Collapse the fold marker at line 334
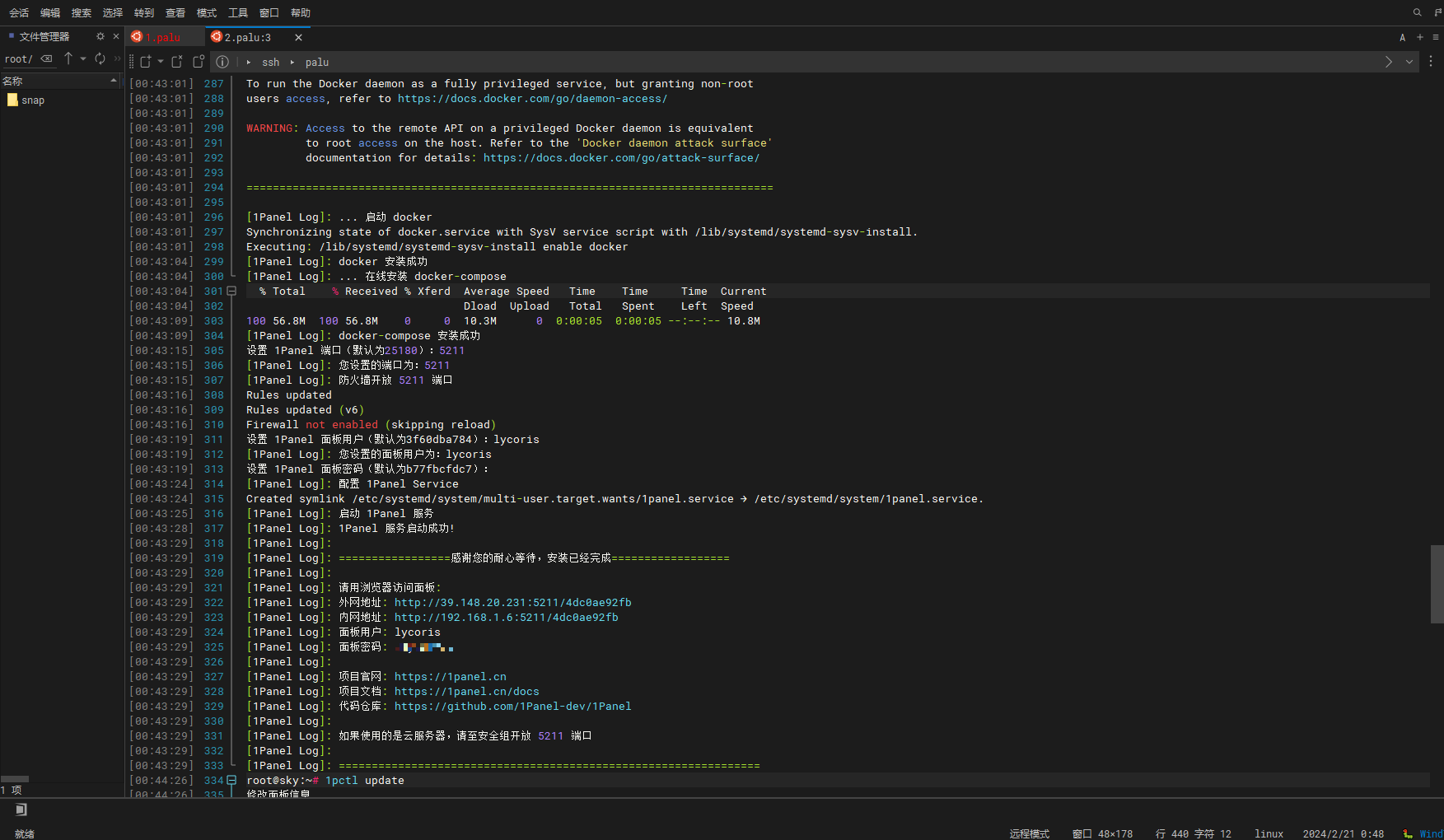The image size is (1444, 840). coord(231,781)
